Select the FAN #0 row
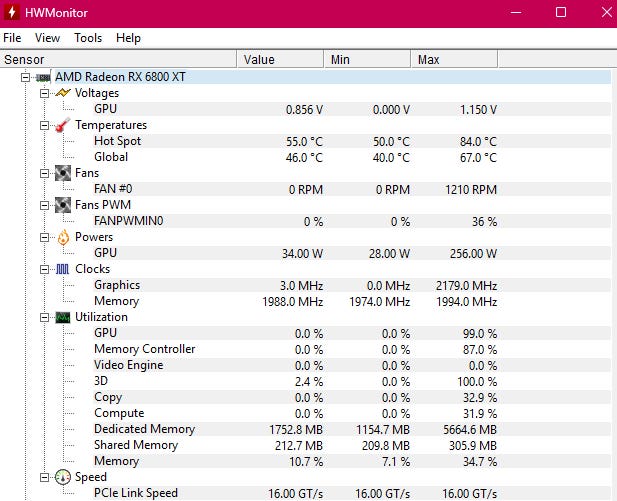This screenshot has width=617, height=501. pos(352,189)
